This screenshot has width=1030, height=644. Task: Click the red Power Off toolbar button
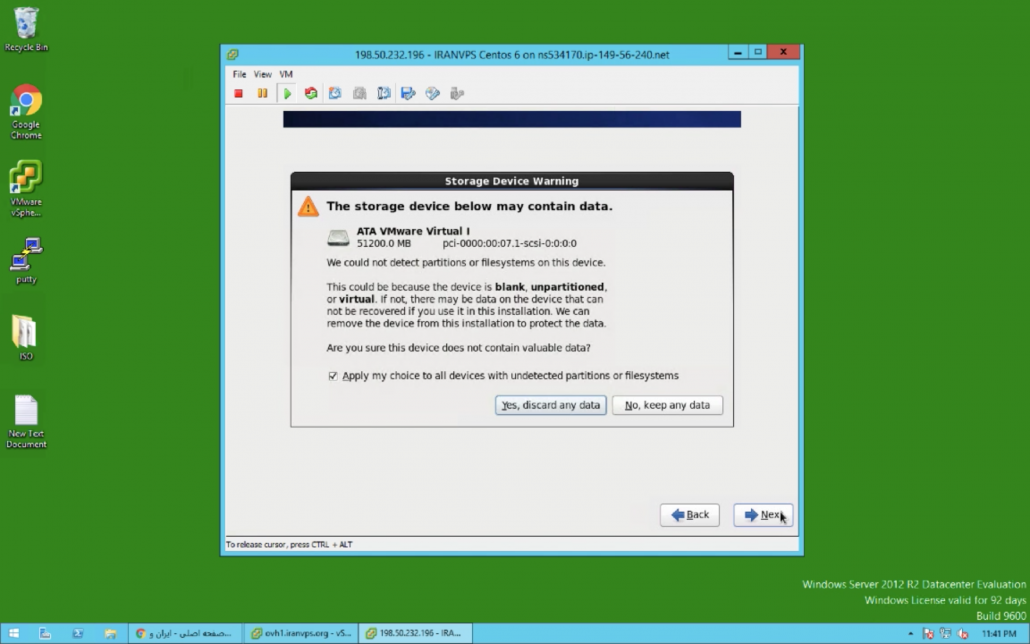point(239,93)
